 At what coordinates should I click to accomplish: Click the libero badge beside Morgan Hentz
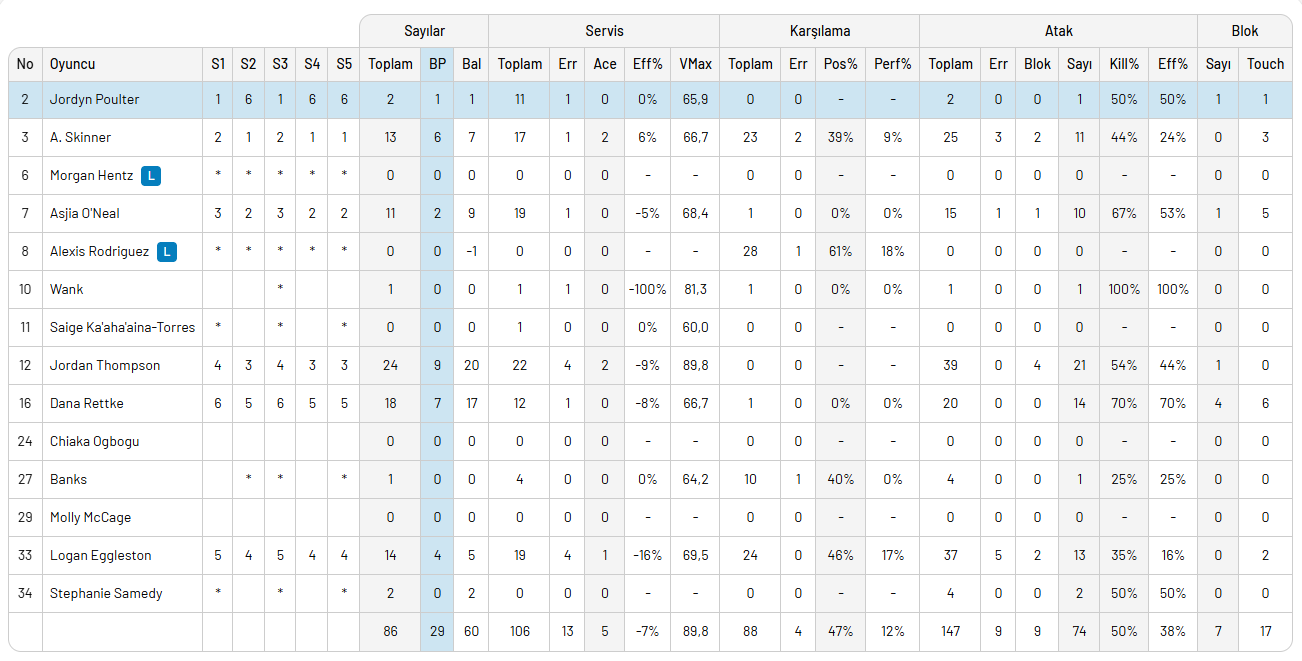click(x=151, y=176)
